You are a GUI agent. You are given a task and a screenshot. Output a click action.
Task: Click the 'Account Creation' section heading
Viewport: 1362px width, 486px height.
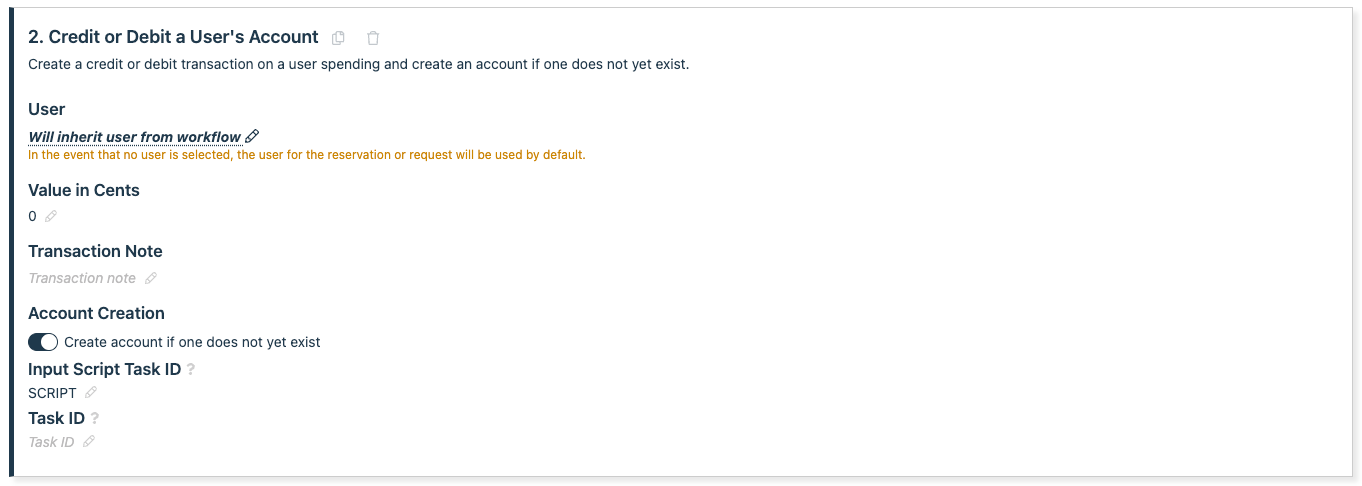(96, 313)
